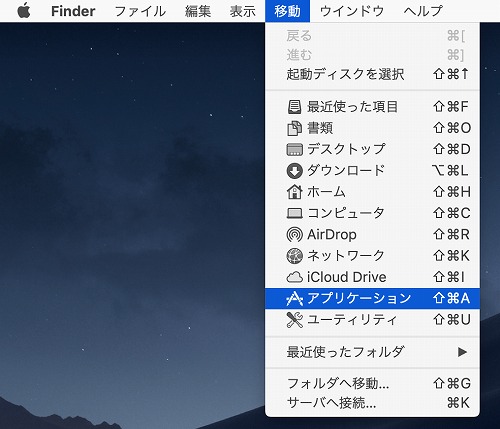Open the ファイル menu
Viewport: 500px width, 429px height.
(x=140, y=11)
